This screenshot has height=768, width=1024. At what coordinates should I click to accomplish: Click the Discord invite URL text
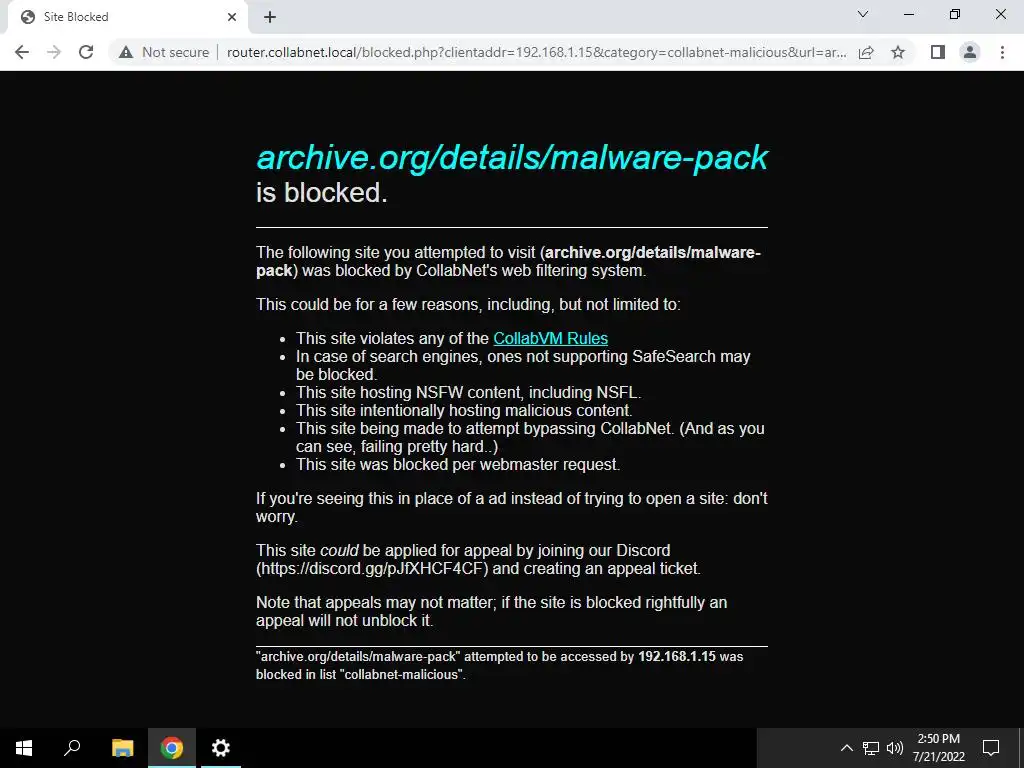[x=372, y=568]
